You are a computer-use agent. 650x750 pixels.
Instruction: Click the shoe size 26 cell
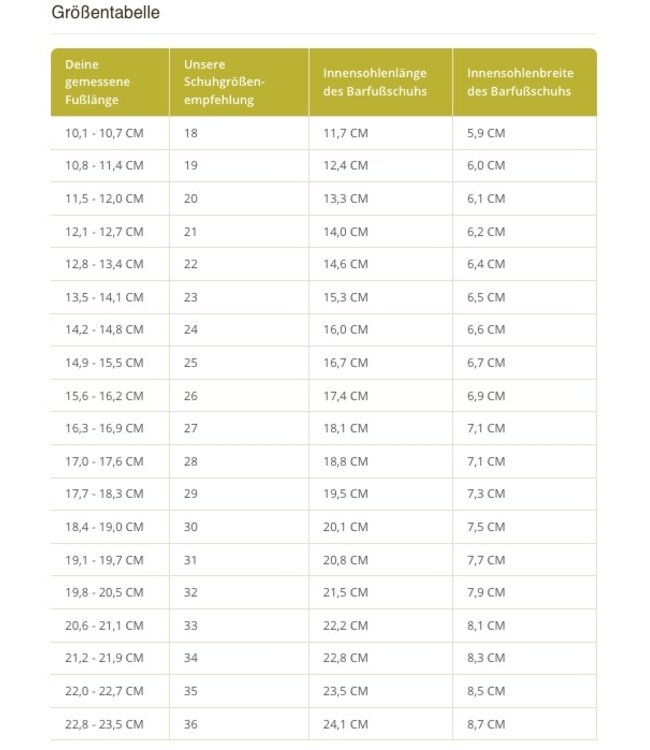(191, 396)
